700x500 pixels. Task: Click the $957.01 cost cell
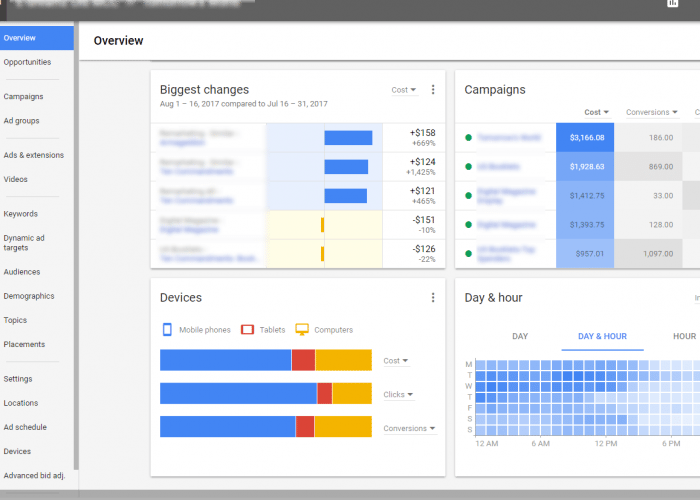585,254
